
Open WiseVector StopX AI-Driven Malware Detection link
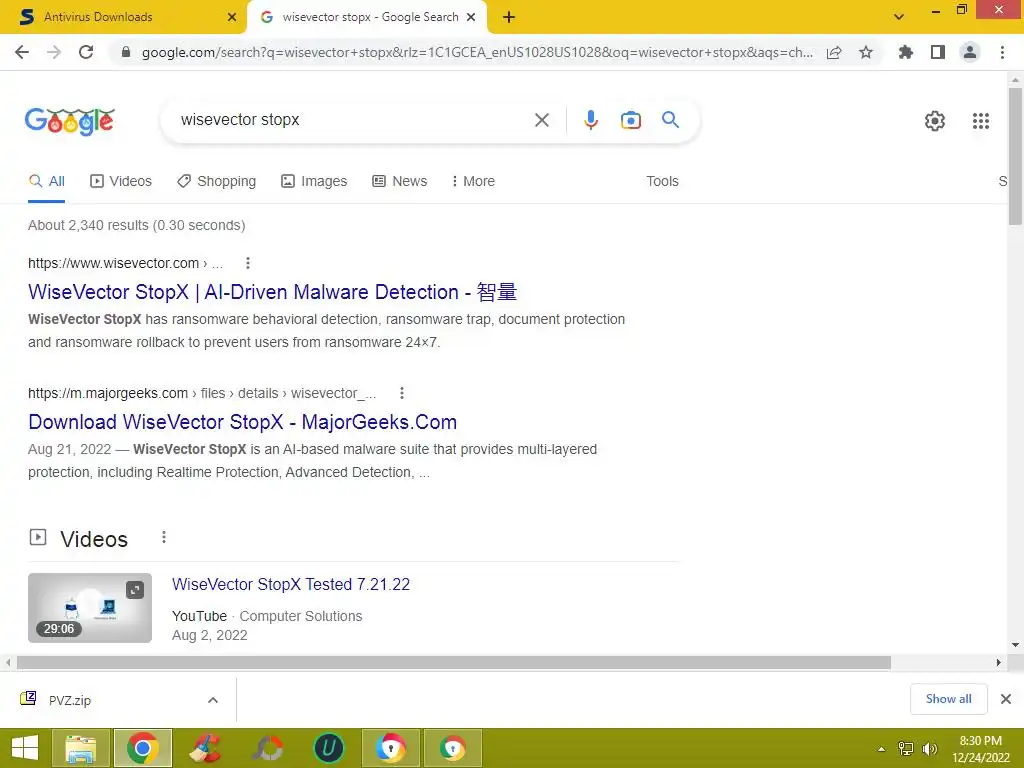tap(272, 292)
